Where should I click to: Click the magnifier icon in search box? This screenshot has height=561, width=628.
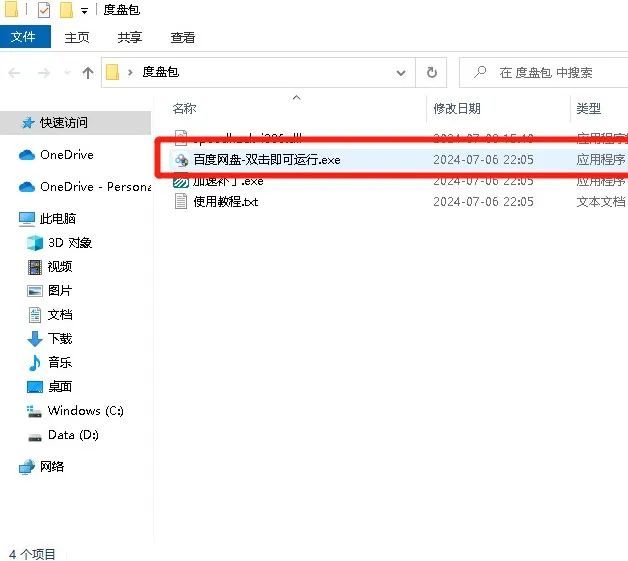pyautogui.click(x=479, y=72)
